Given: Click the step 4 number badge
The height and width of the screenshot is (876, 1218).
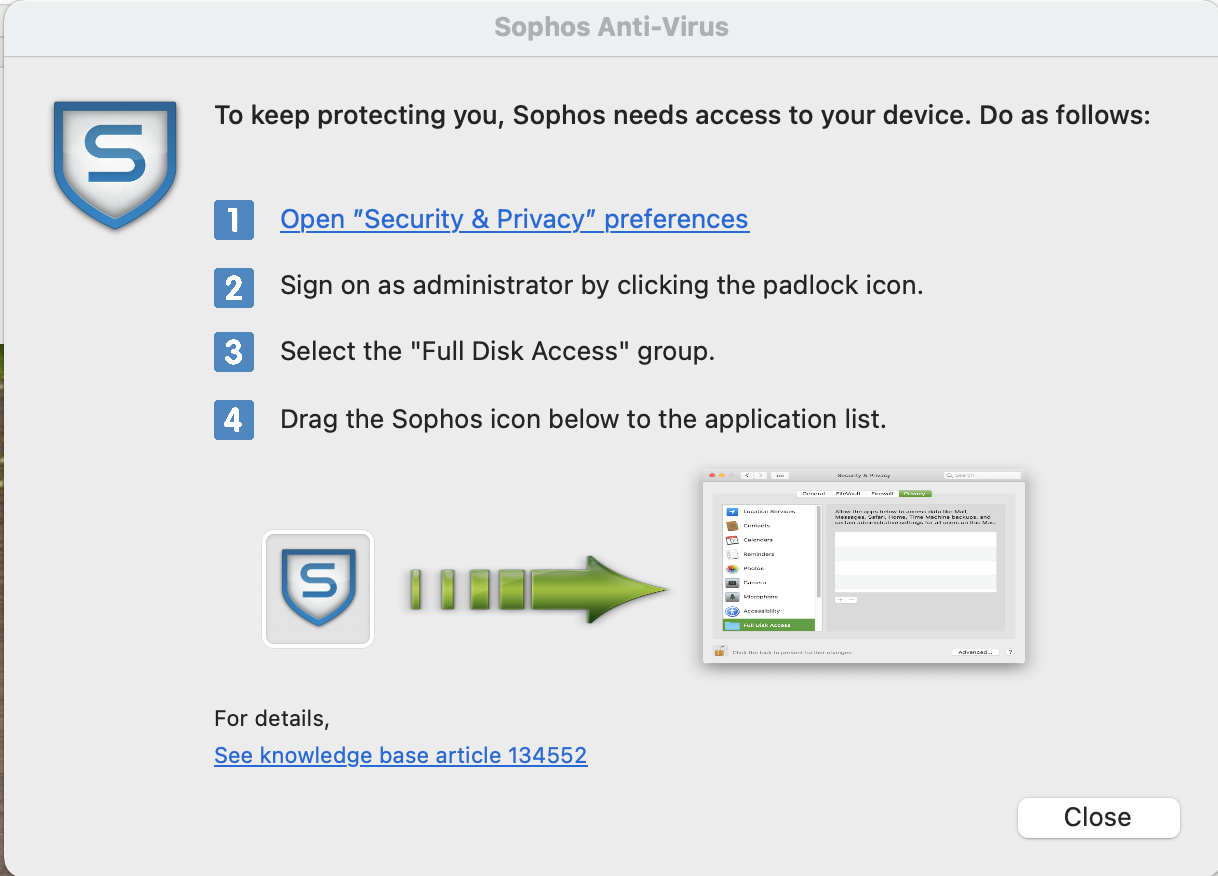Looking at the screenshot, I should pyautogui.click(x=233, y=420).
